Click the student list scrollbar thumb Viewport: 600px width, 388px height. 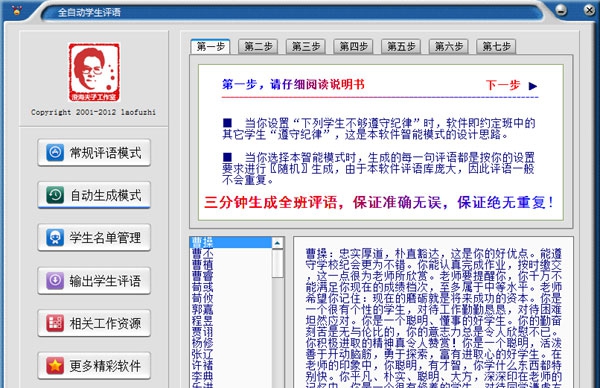point(277,263)
